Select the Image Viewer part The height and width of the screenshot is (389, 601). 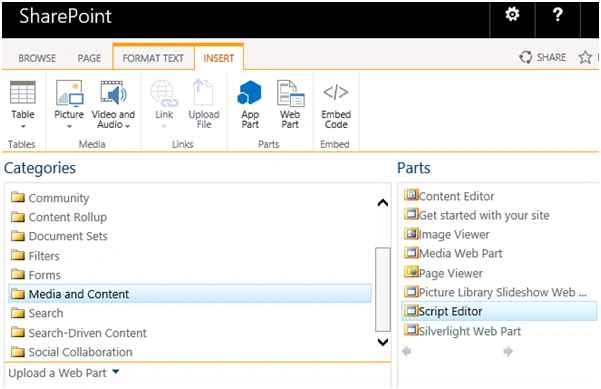coord(447,234)
